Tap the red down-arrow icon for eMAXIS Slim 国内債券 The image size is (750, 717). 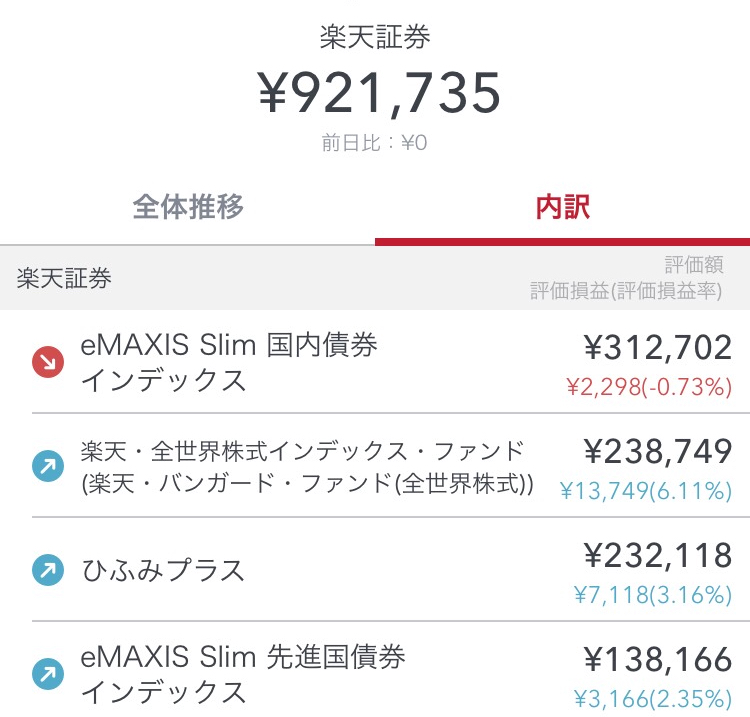48,362
